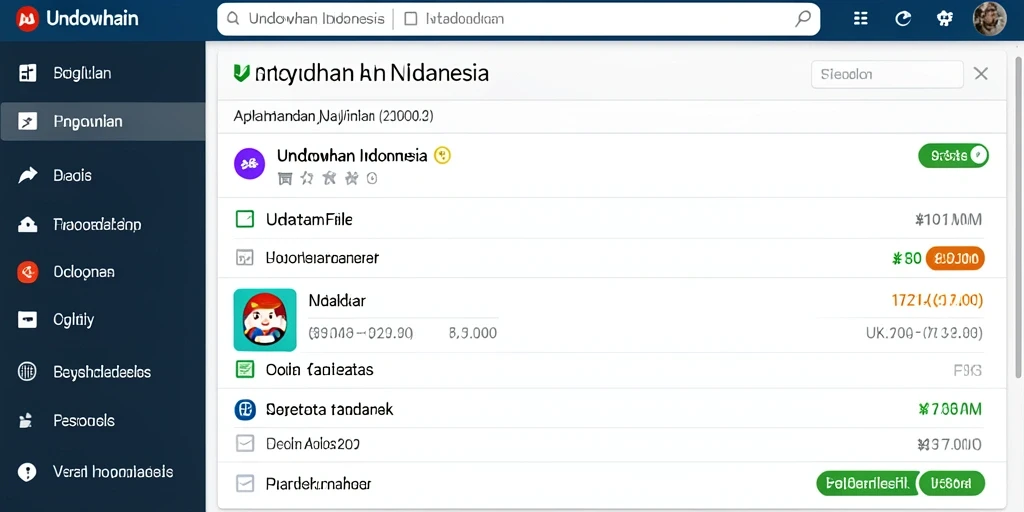1024x512 pixels.
Task: Click the envelope icon beside Deoln Aoles200
Action: click(x=244, y=445)
